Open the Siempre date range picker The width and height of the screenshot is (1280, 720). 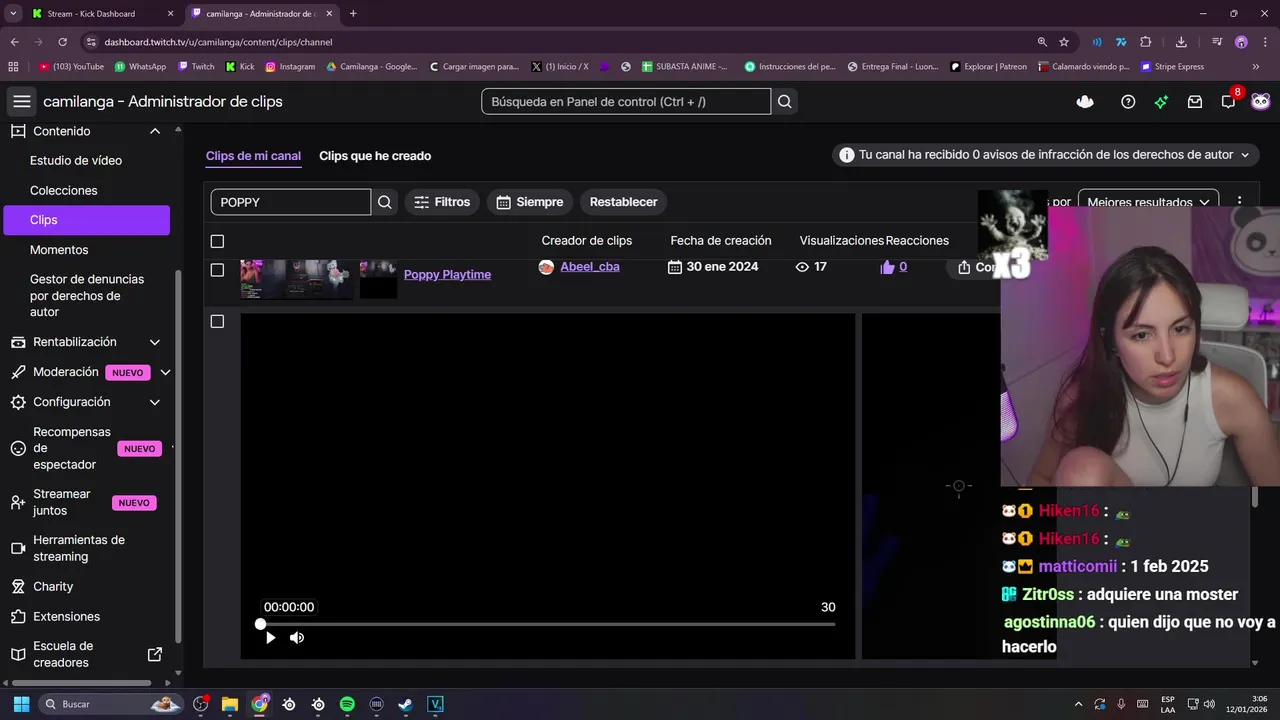[529, 202]
